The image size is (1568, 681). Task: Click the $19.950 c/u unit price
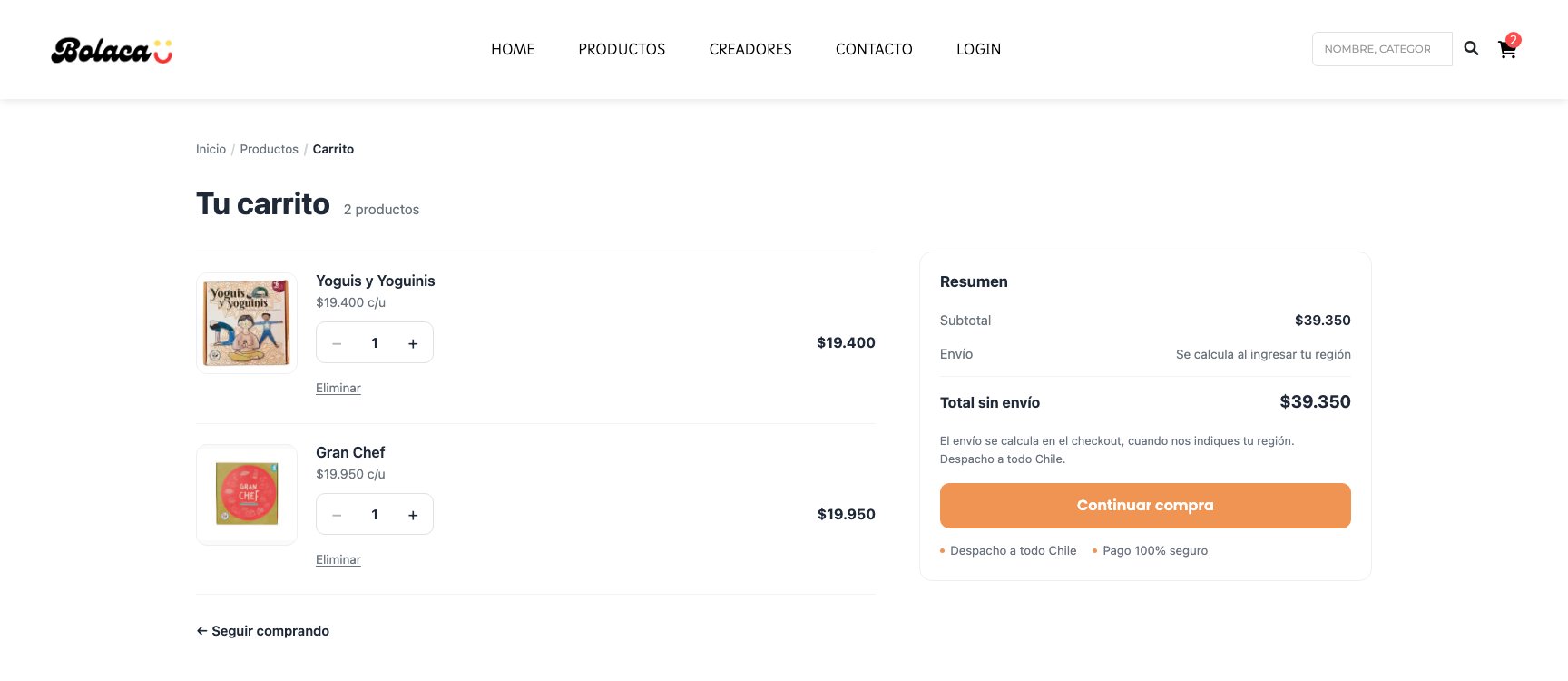point(350,474)
